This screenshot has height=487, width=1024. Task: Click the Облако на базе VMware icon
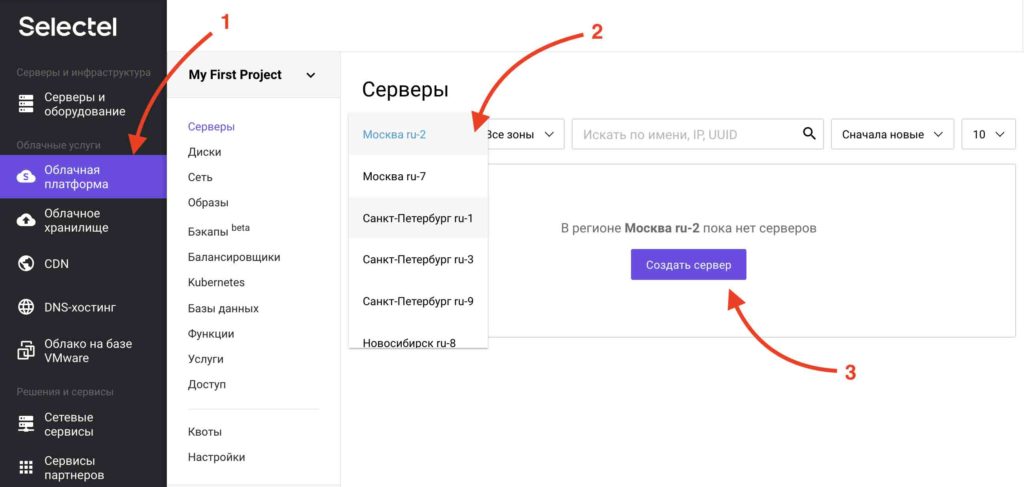click(25, 351)
